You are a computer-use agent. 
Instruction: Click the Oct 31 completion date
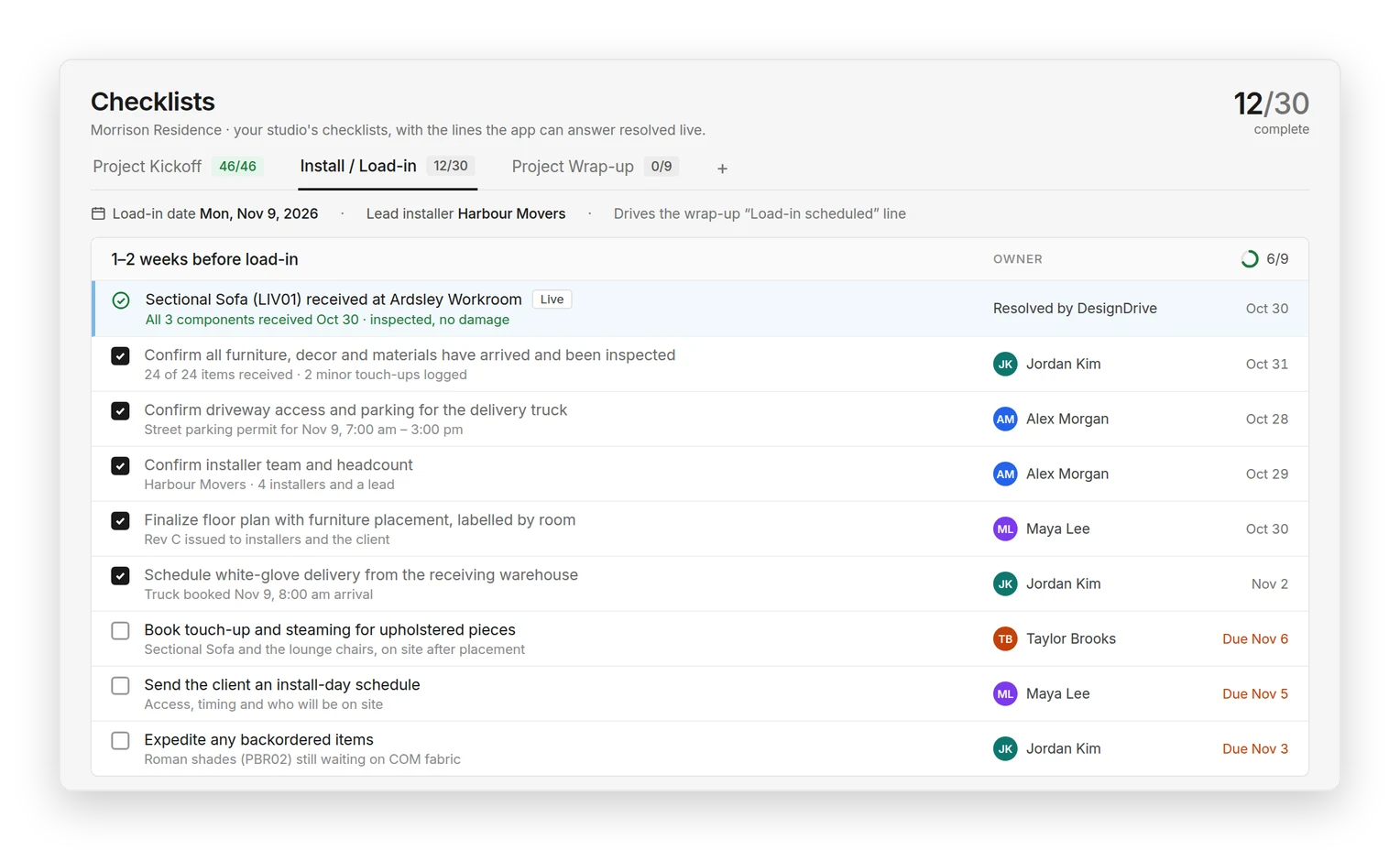(x=1267, y=364)
